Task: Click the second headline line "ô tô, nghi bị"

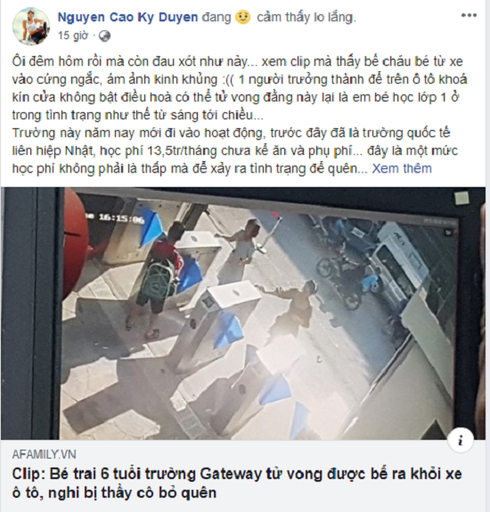Action: click(x=114, y=492)
